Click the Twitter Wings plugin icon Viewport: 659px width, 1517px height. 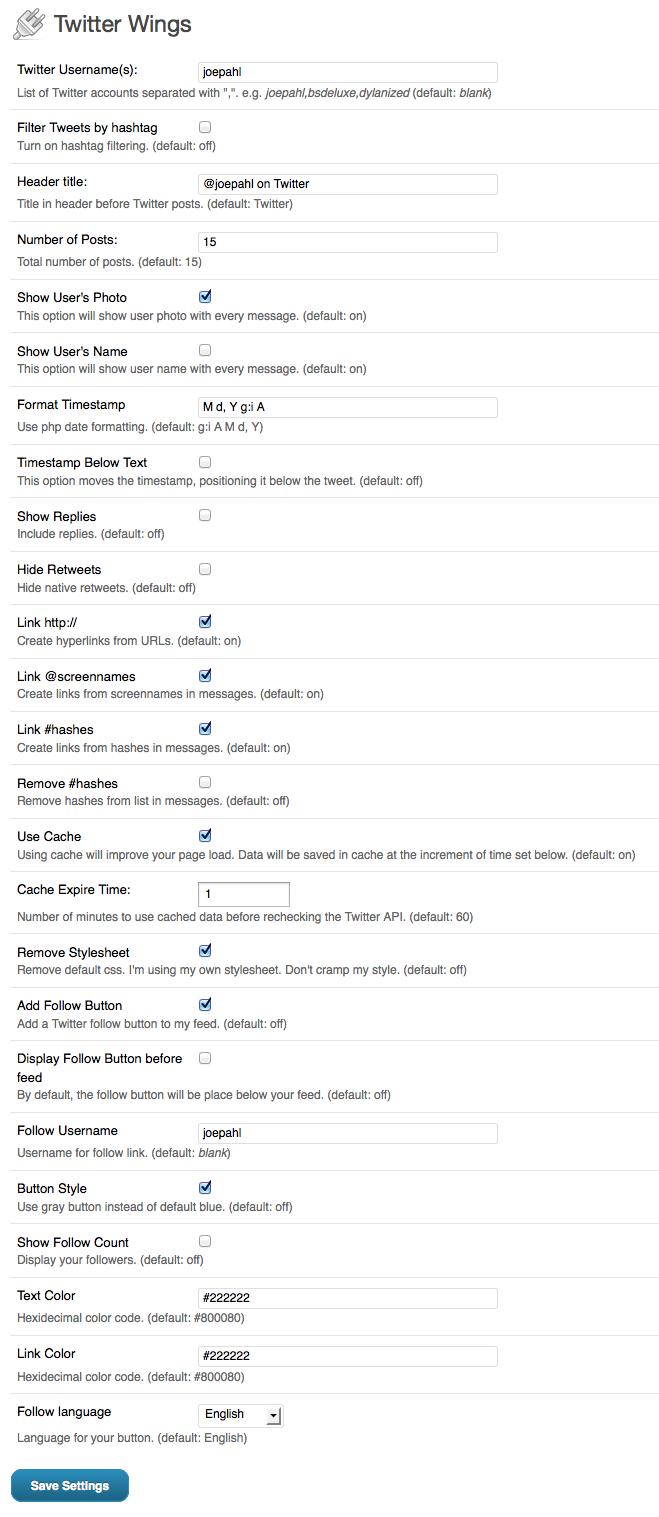pos(29,24)
